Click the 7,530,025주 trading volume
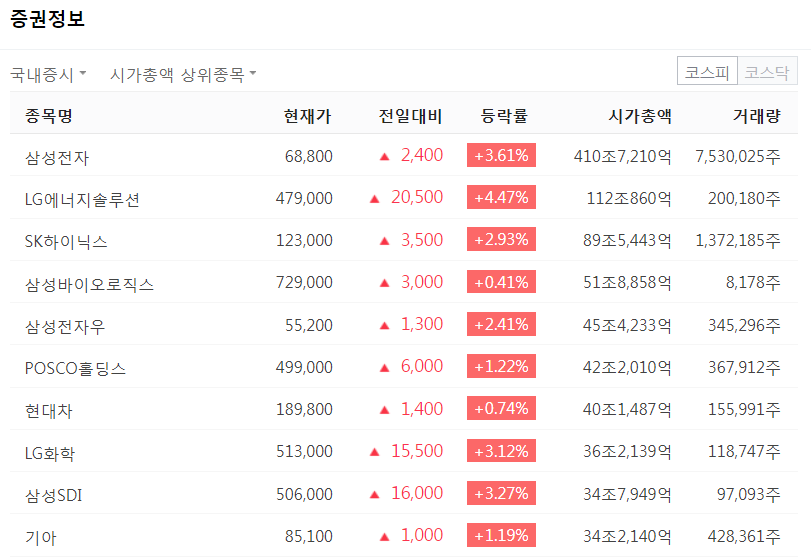Viewport: 811px width, 560px height. click(x=738, y=156)
